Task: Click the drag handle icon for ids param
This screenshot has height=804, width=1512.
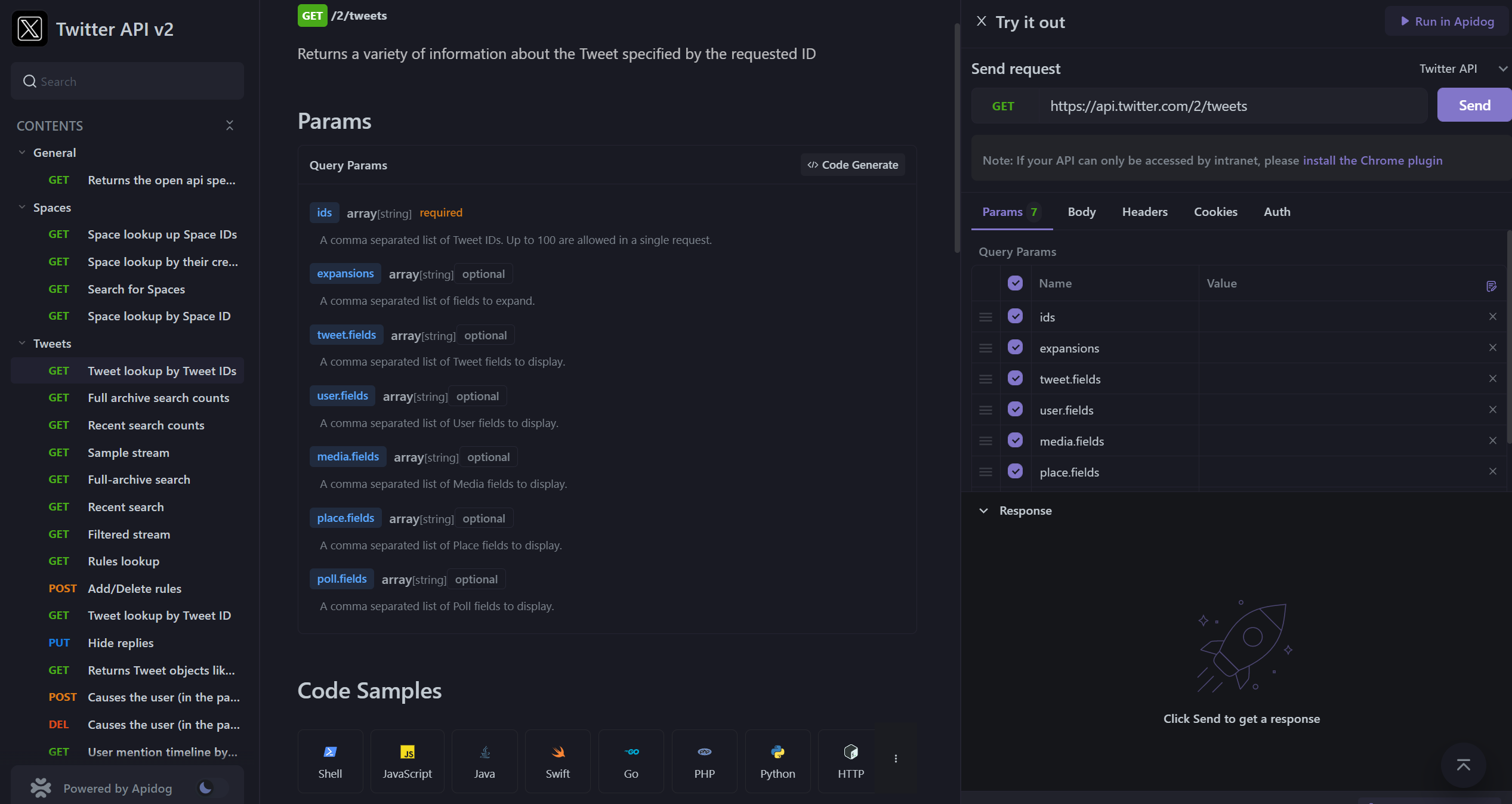Action: pos(986,317)
